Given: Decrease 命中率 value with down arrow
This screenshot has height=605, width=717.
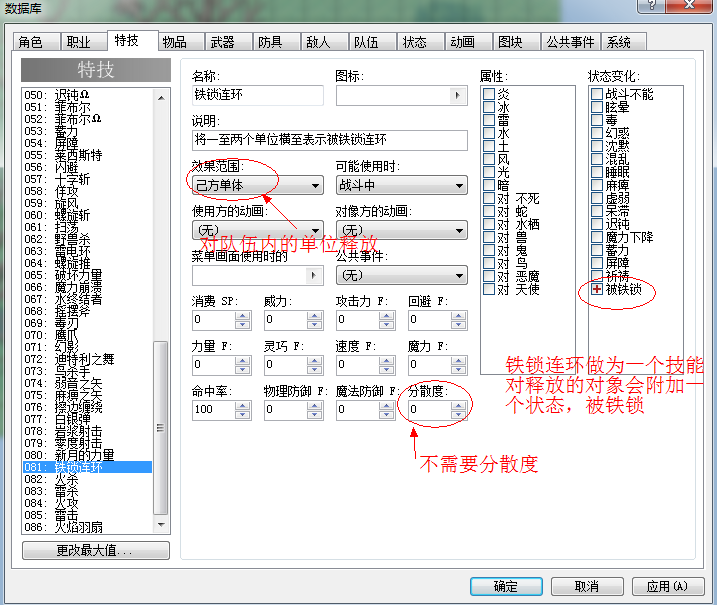Looking at the screenshot, I should (242, 415).
